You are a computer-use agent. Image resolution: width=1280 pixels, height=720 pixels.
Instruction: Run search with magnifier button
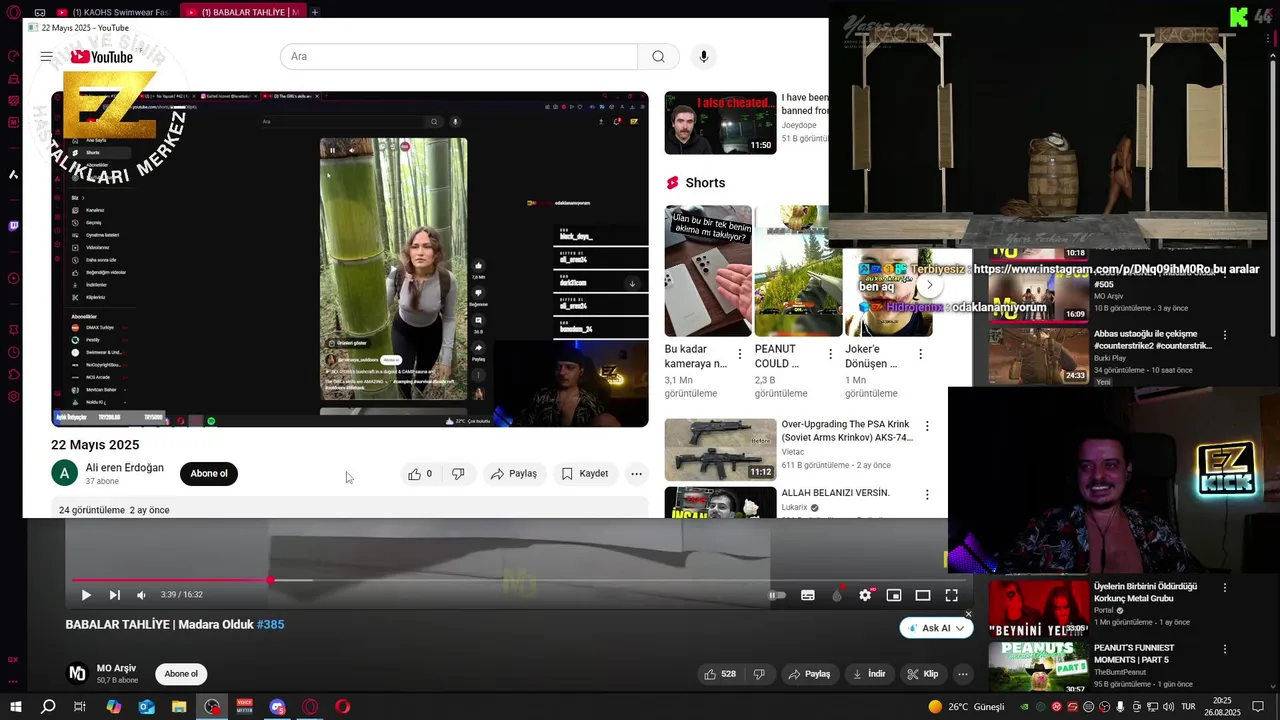(x=658, y=57)
